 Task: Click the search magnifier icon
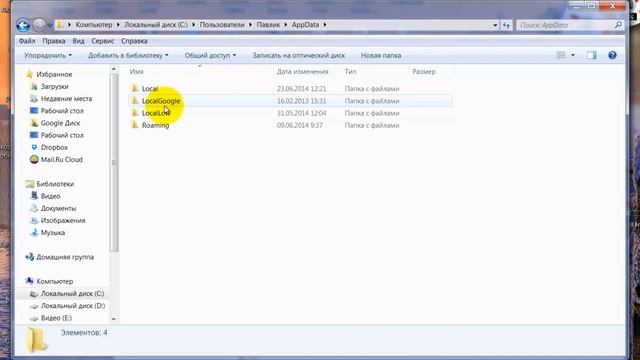tap(618, 25)
